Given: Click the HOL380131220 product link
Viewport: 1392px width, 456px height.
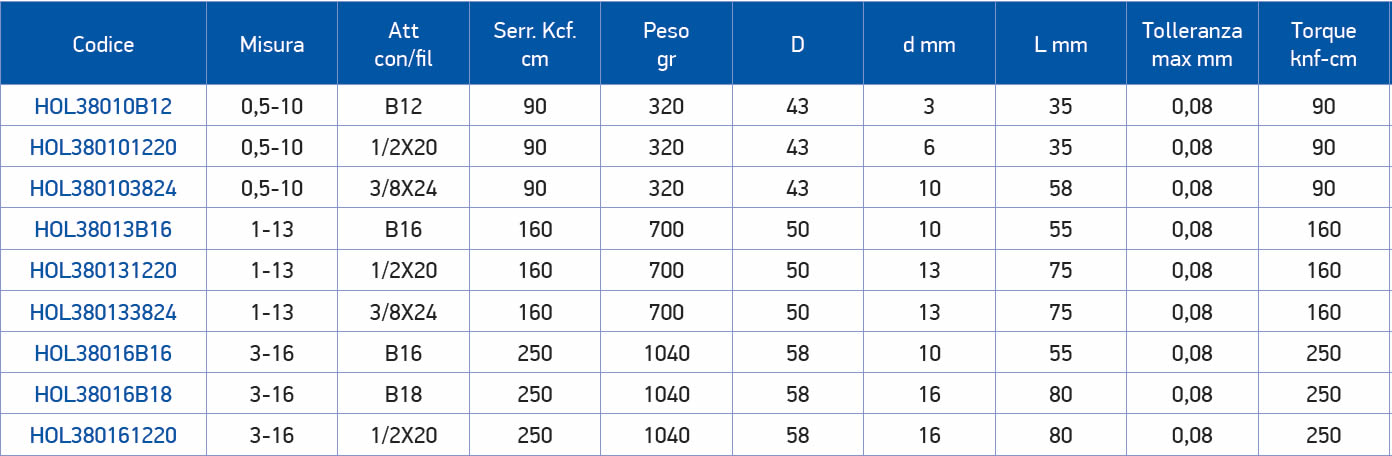Looking at the screenshot, I should coord(103,271).
